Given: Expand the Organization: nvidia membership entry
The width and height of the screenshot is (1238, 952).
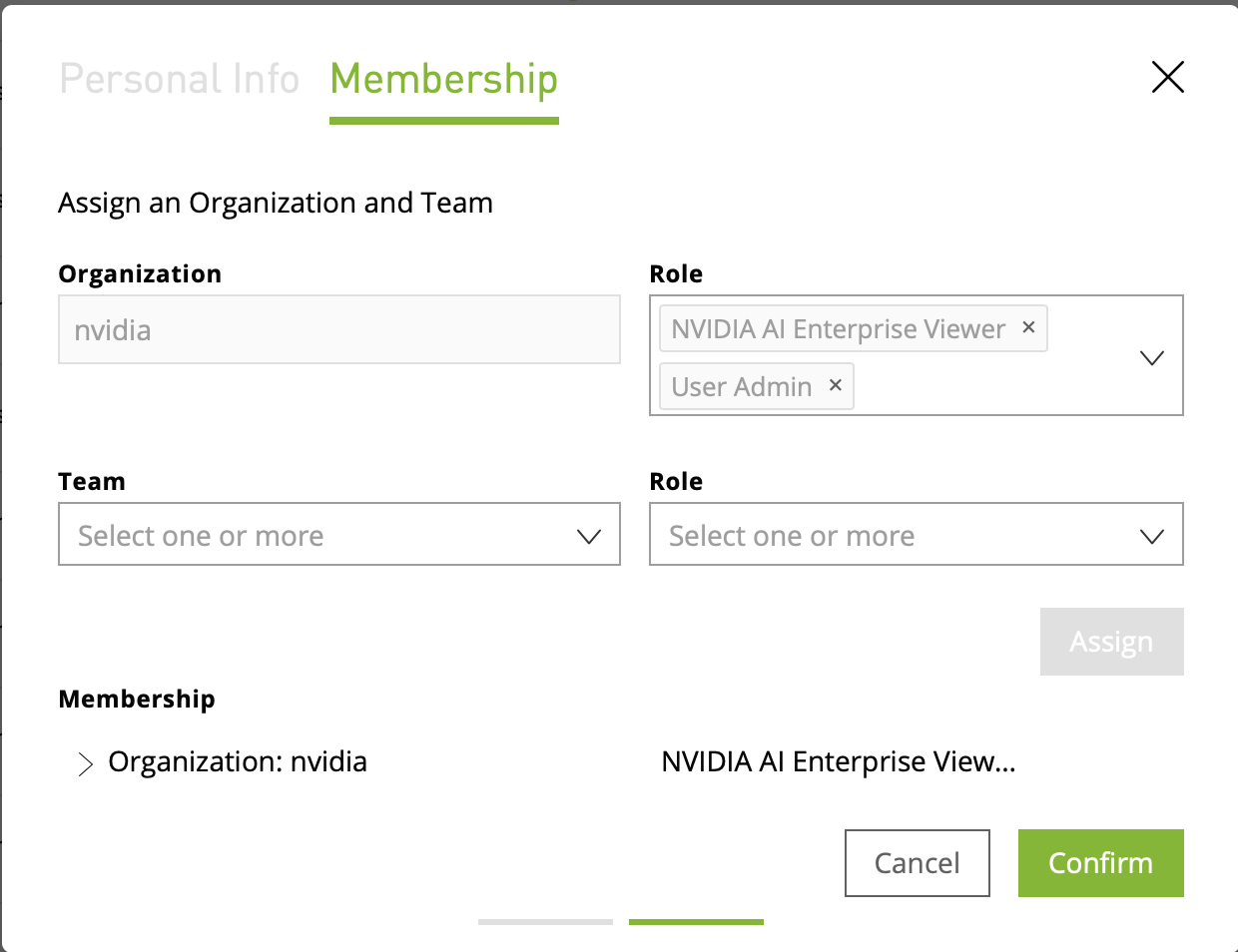Looking at the screenshot, I should click(x=85, y=762).
